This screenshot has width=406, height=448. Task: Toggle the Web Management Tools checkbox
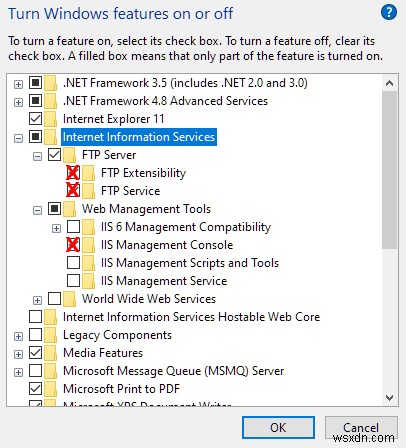54,209
